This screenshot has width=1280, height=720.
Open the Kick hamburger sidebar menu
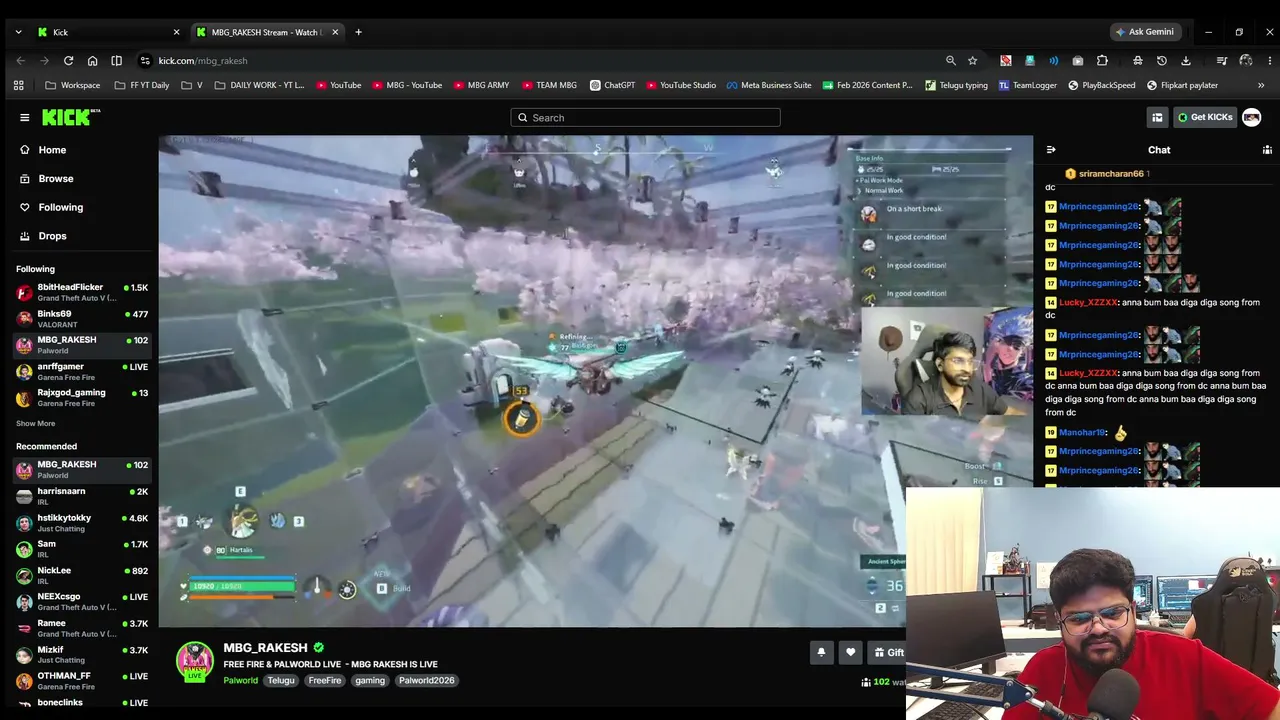click(25, 117)
